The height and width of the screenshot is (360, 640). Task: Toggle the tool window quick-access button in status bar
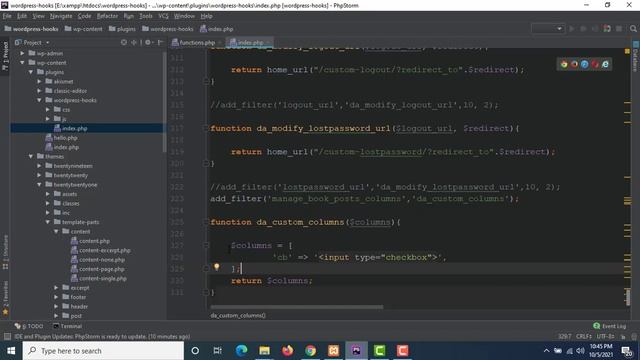[7, 336]
